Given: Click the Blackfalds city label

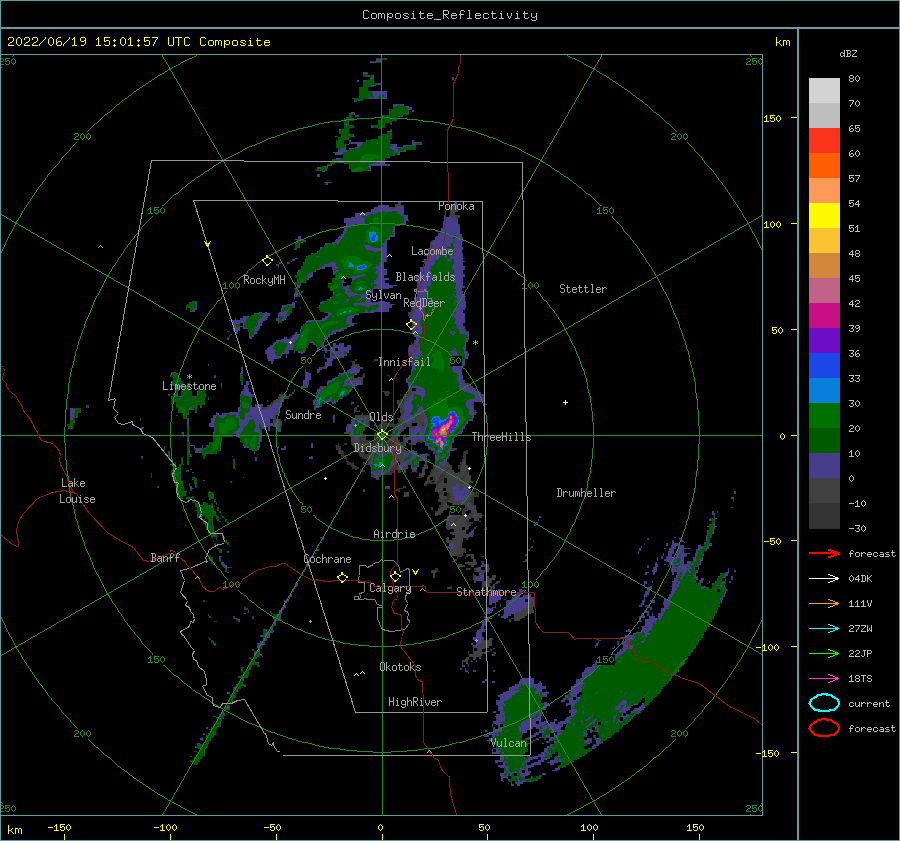Looking at the screenshot, I should click(x=425, y=277).
